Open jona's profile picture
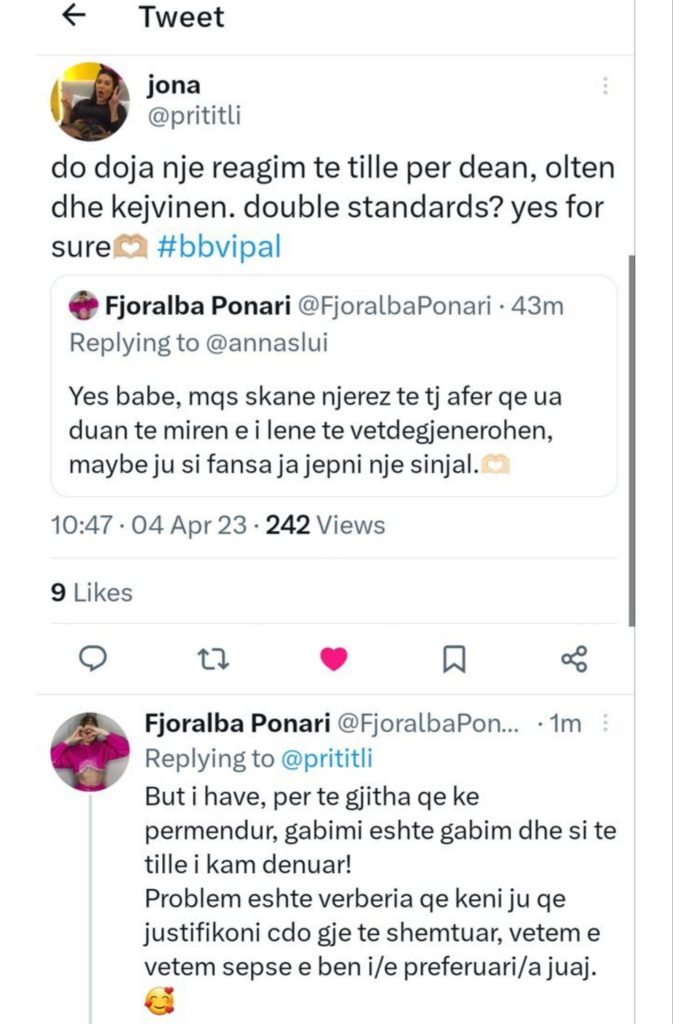This screenshot has width=673, height=1024. (x=89, y=102)
